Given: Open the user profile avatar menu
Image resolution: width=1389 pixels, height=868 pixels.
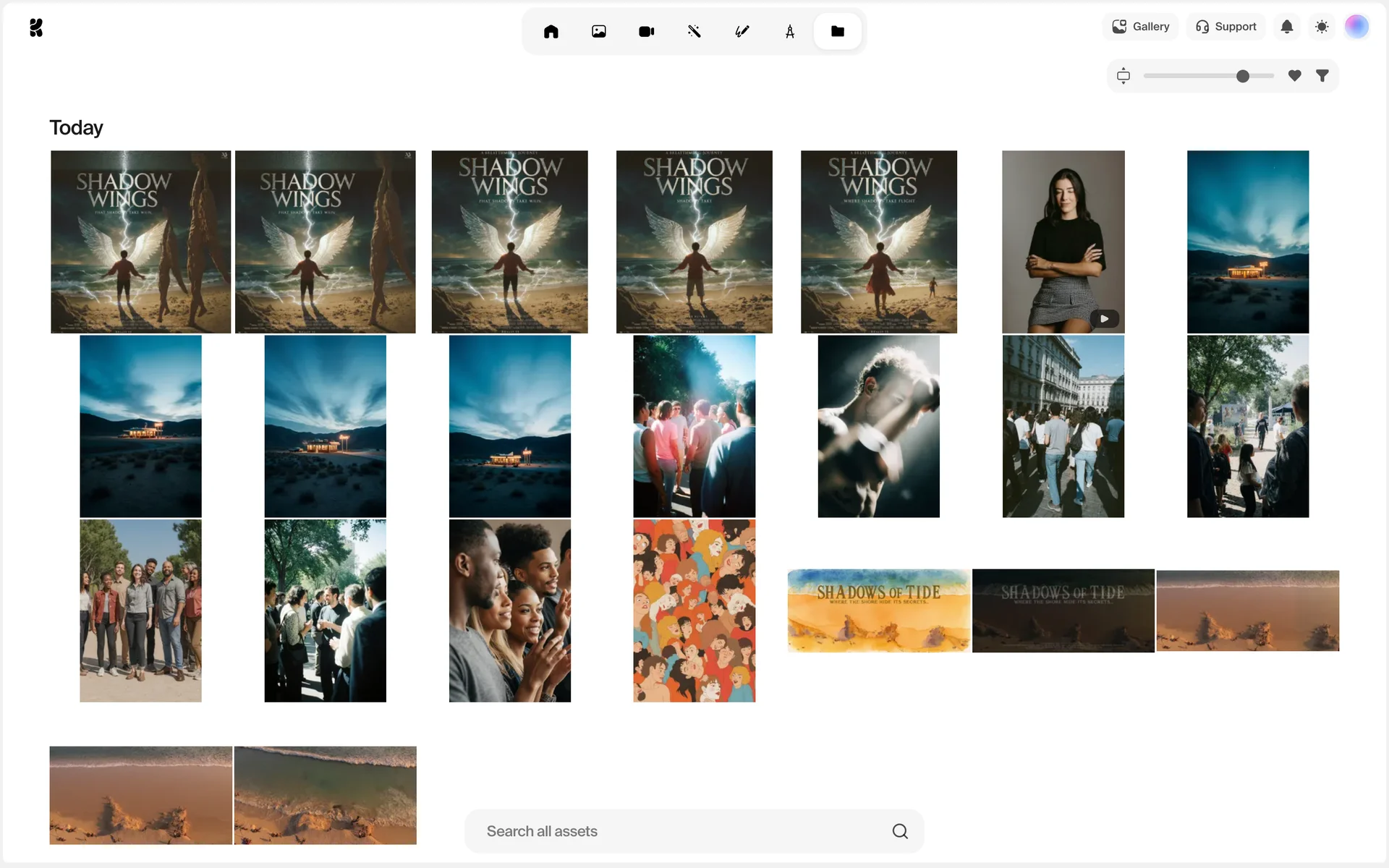Looking at the screenshot, I should tap(1356, 27).
